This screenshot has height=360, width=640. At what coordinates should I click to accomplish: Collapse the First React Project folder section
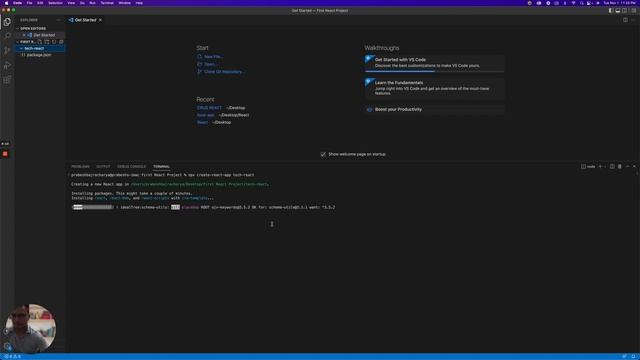tap(27, 42)
